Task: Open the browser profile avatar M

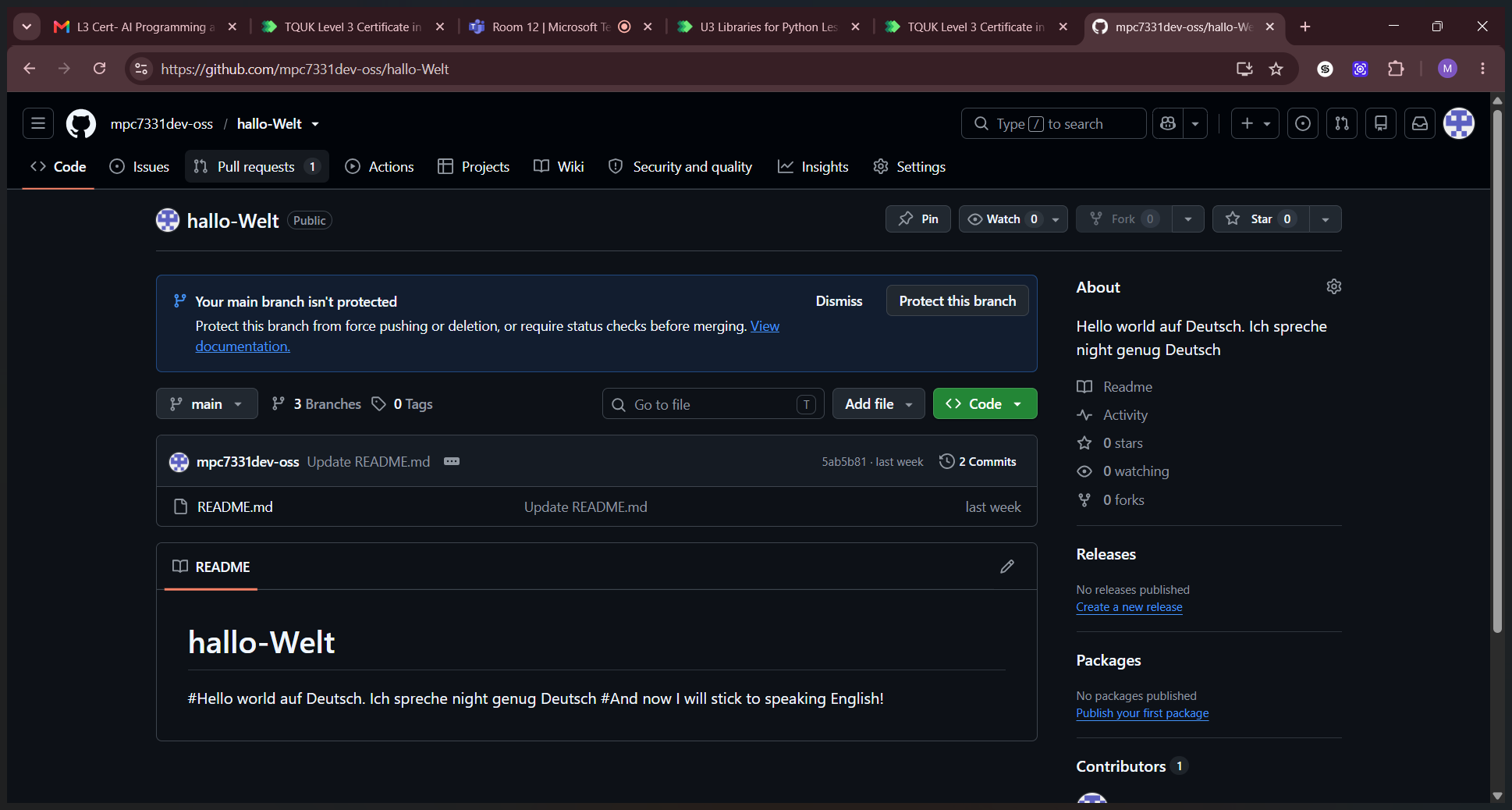Action: 1447,69
